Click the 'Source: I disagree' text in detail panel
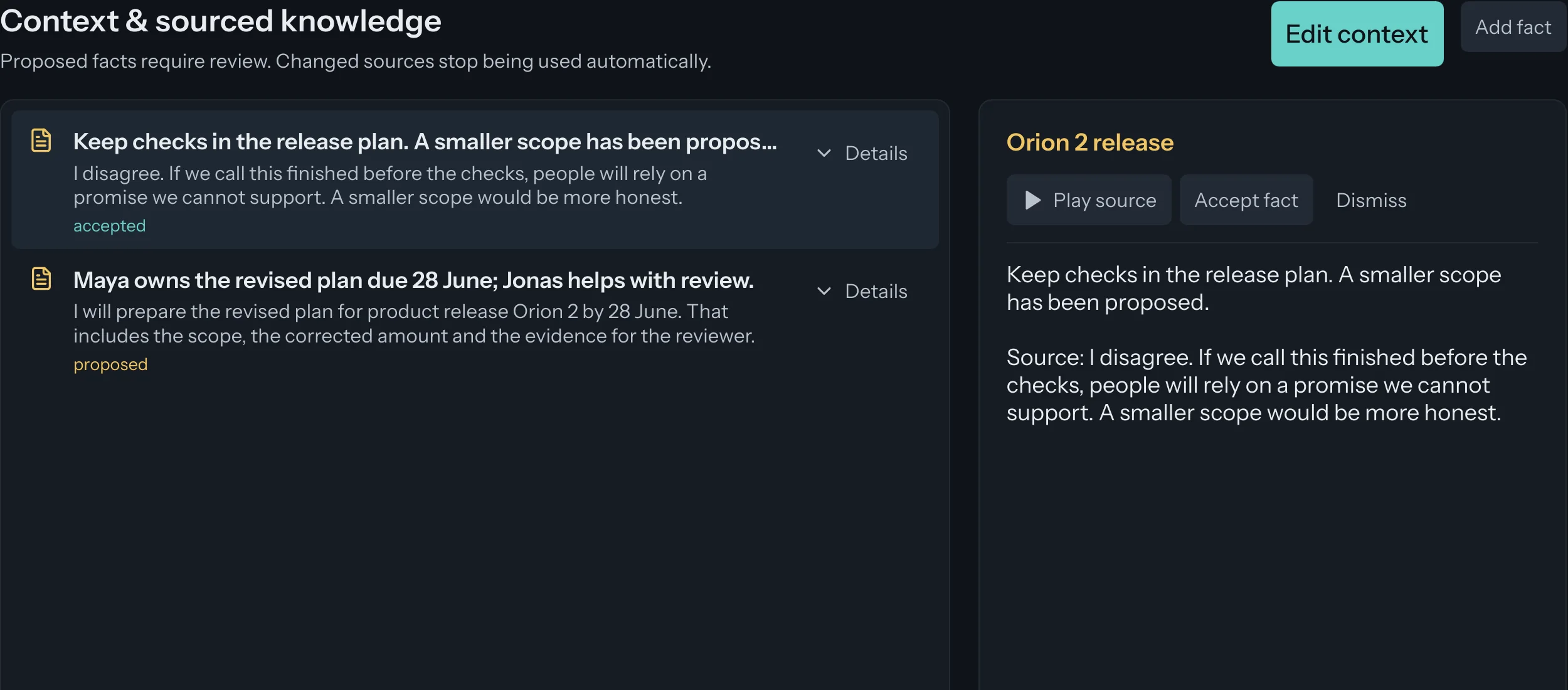This screenshot has width=1568, height=690. 1266,385
